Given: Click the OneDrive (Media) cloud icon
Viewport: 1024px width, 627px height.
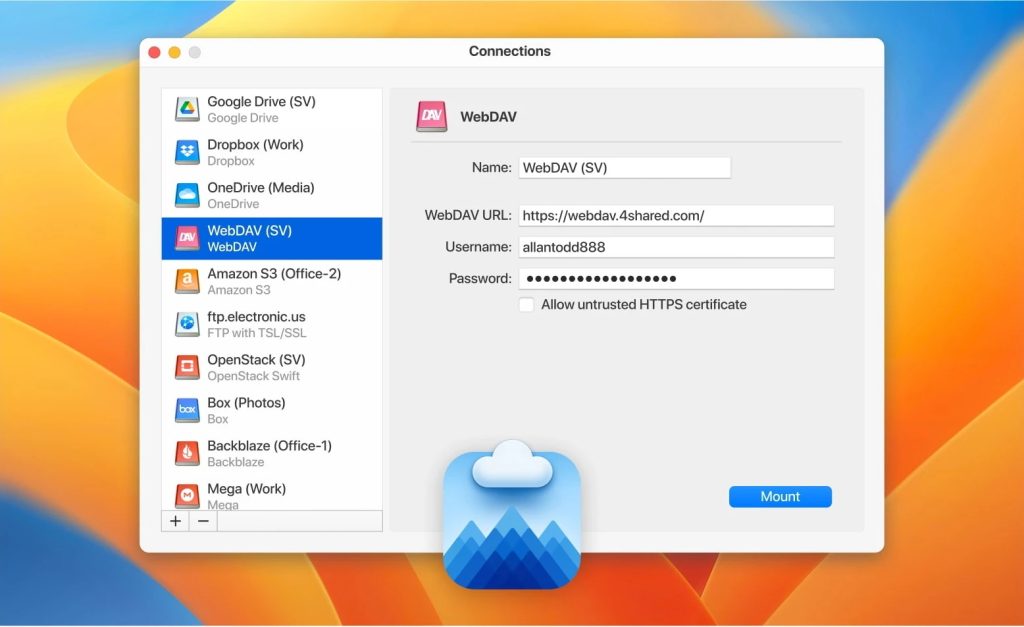Looking at the screenshot, I should click(x=187, y=195).
